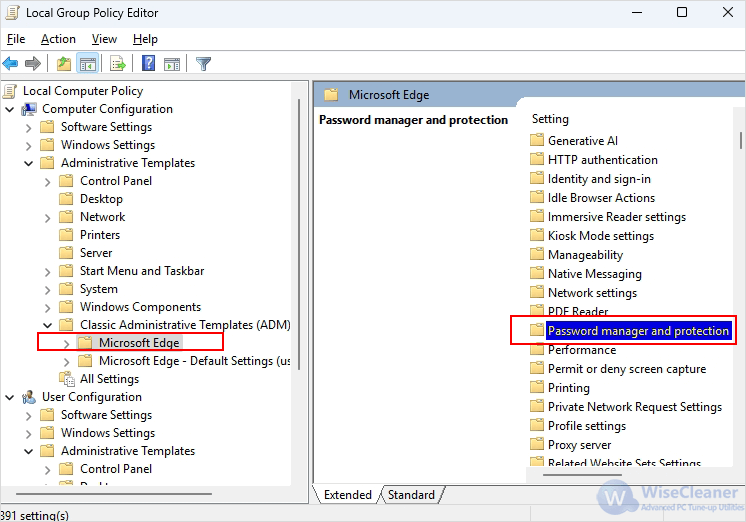Select Microsoft Edge - Default Settings tree item

pyautogui.click(x=195, y=361)
